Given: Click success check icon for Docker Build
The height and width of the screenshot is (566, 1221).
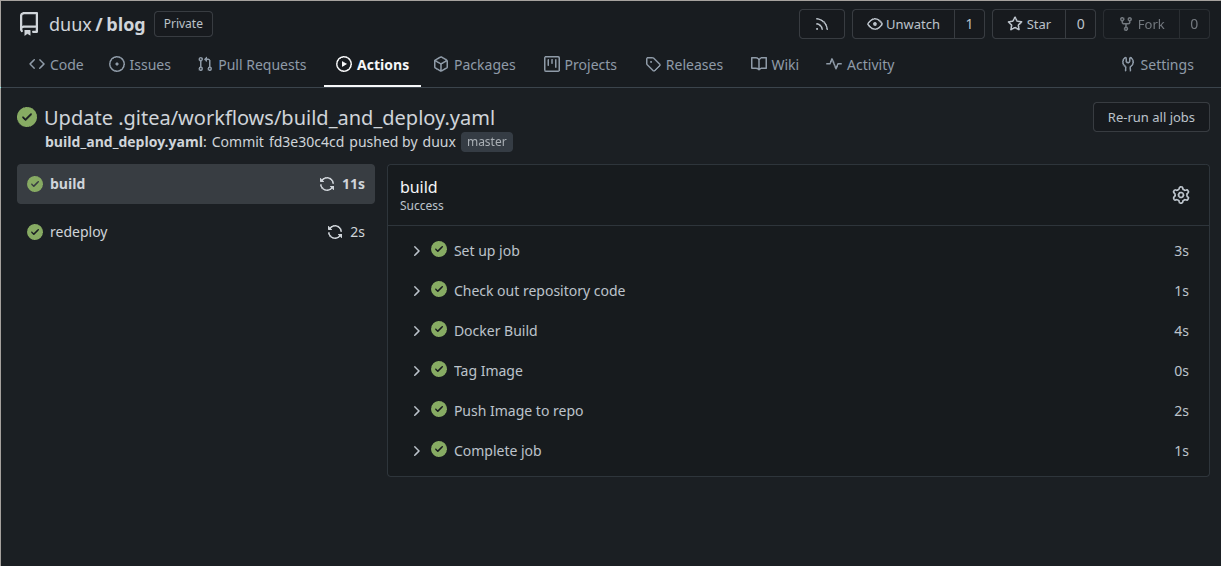Looking at the screenshot, I should [438, 329].
